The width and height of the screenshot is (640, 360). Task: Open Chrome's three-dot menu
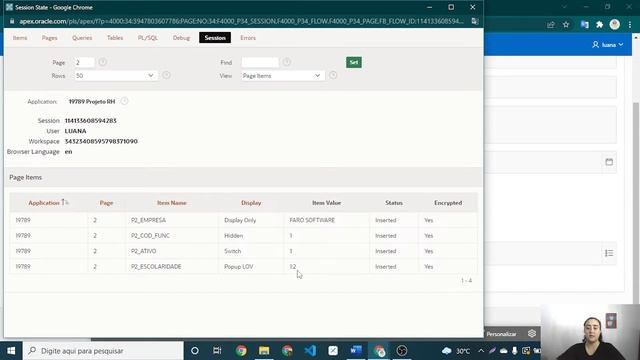(630, 25)
